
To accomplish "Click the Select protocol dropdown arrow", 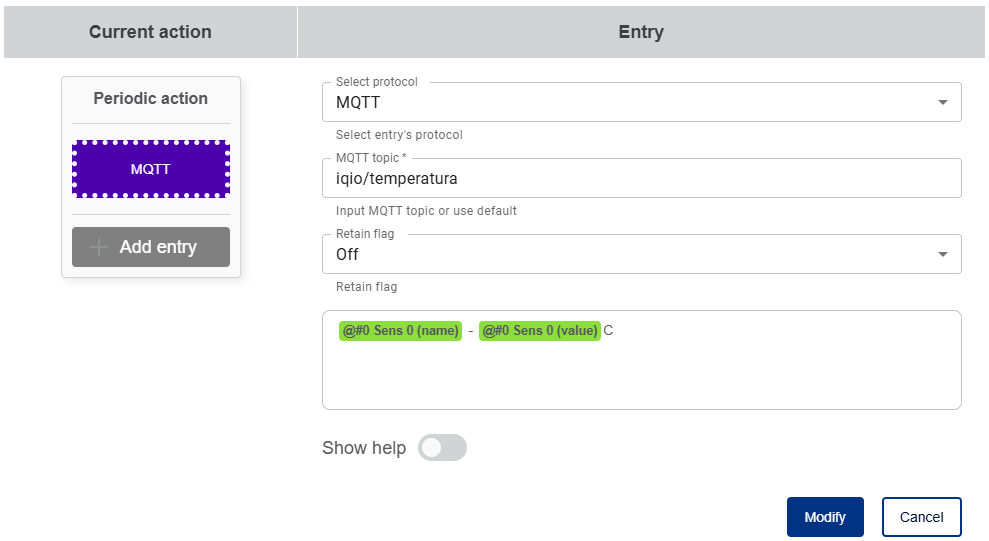I will point(942,102).
